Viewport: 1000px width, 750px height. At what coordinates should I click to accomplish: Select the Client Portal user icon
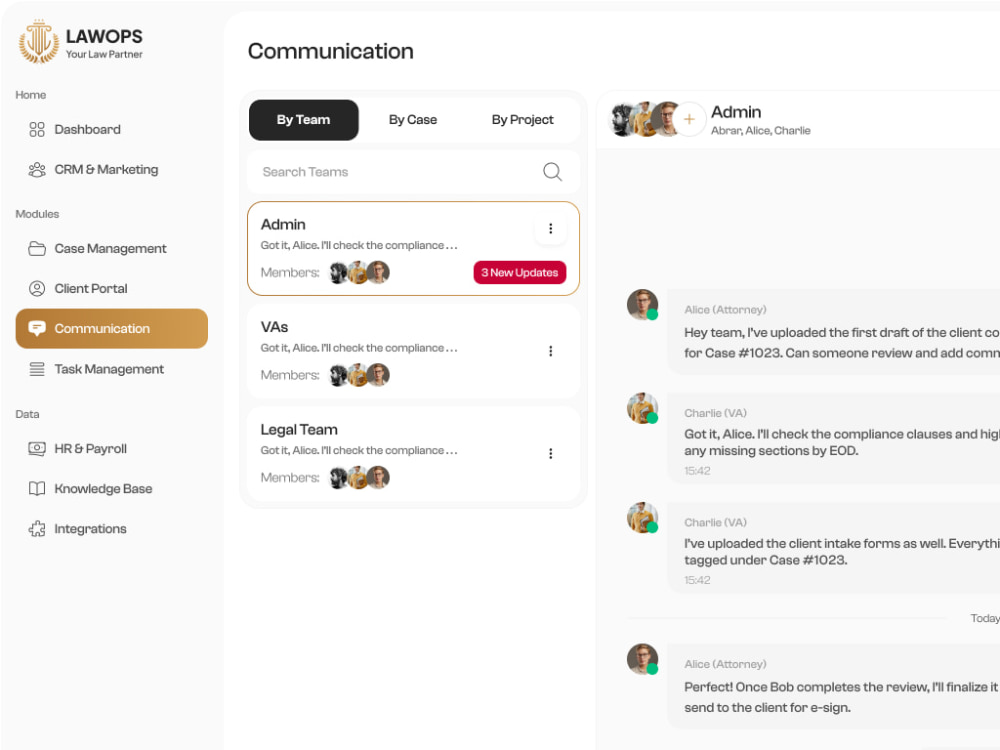(37, 289)
